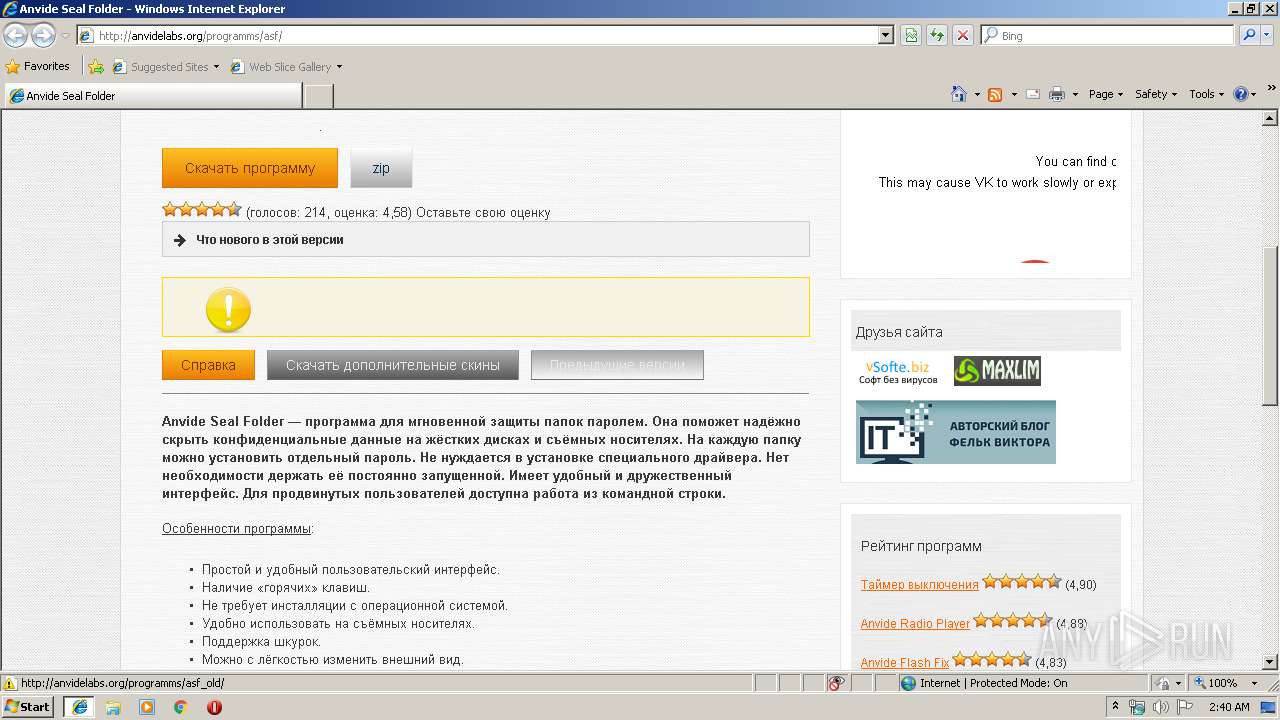Click 'Скачать дополнительные скины' button
1280x720 pixels.
click(393, 365)
